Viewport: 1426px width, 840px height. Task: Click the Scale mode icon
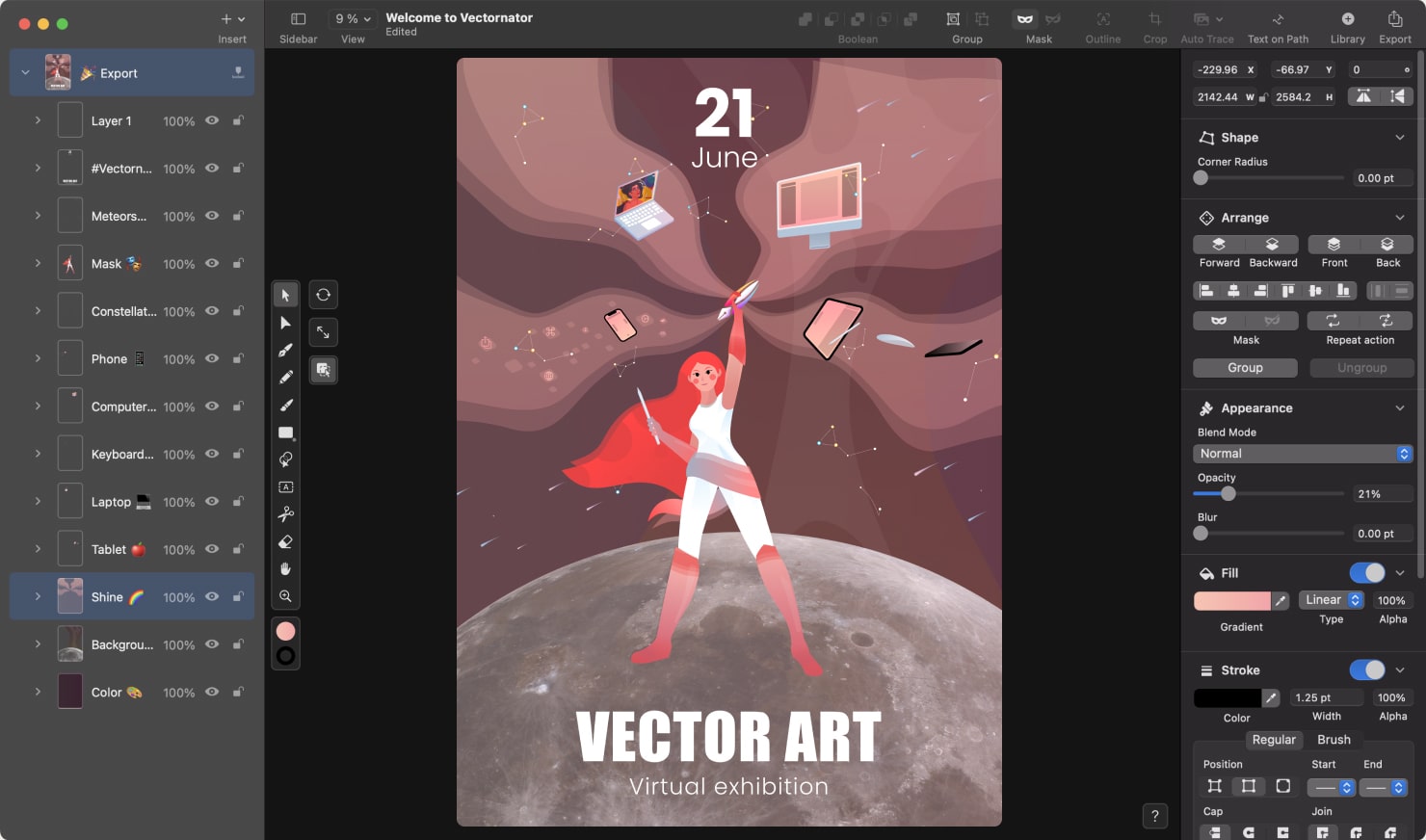coord(324,332)
